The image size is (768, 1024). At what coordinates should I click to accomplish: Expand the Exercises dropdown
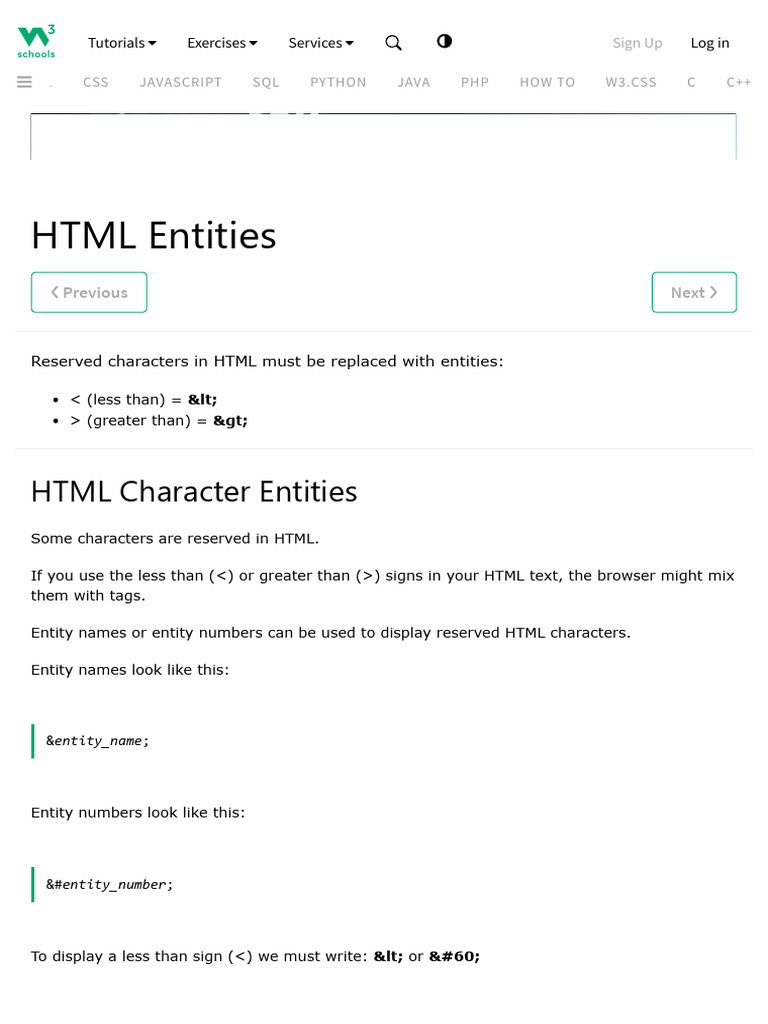coord(222,43)
